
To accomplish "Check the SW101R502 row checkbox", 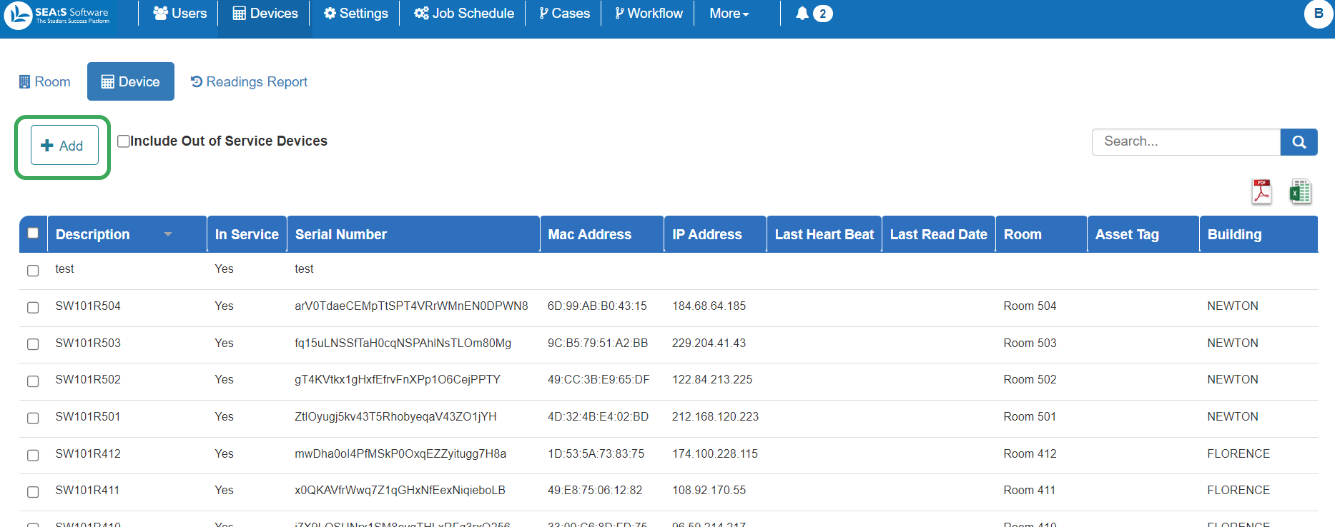I will pyautogui.click(x=33, y=381).
